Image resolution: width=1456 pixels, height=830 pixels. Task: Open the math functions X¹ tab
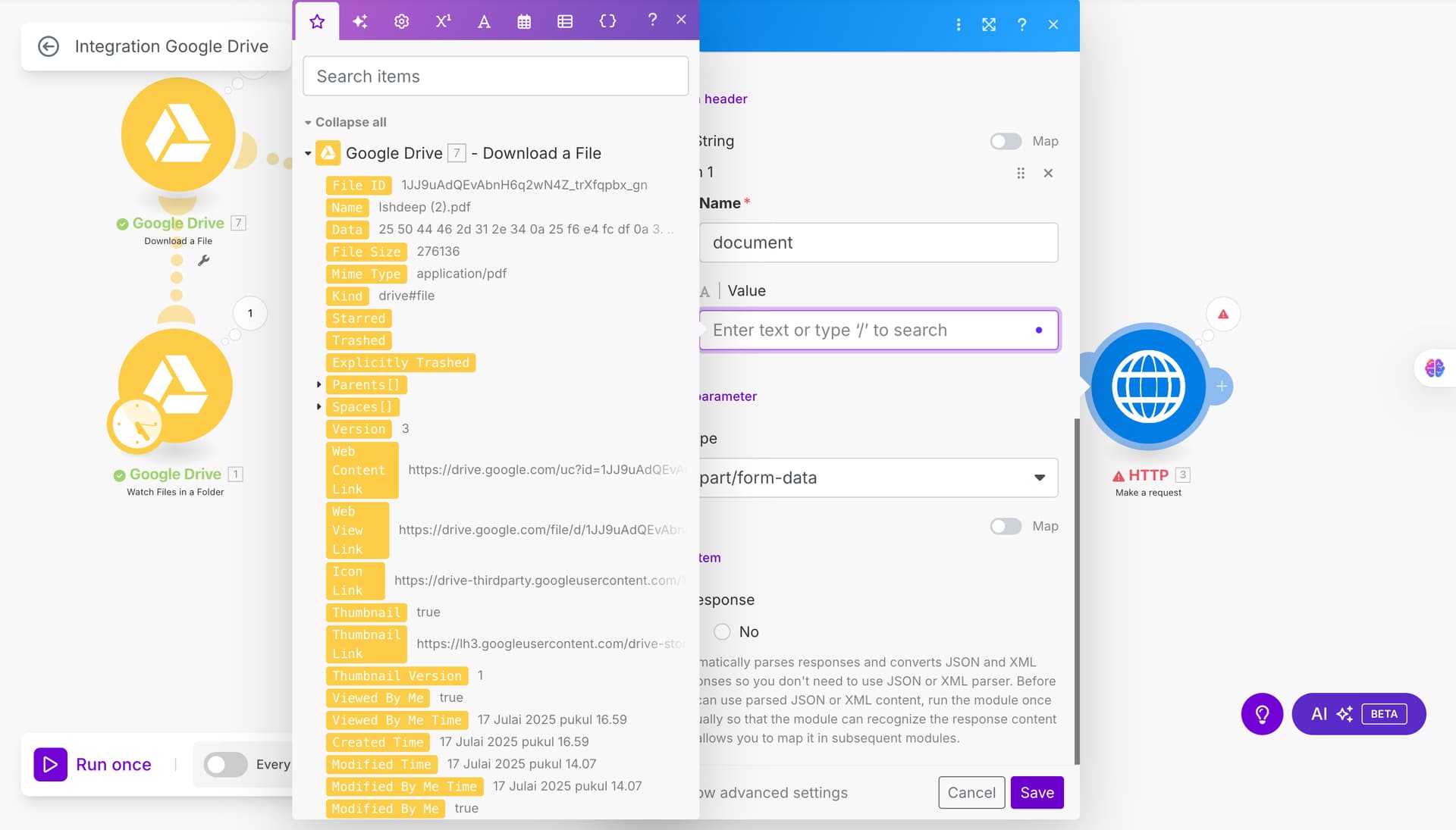click(443, 21)
